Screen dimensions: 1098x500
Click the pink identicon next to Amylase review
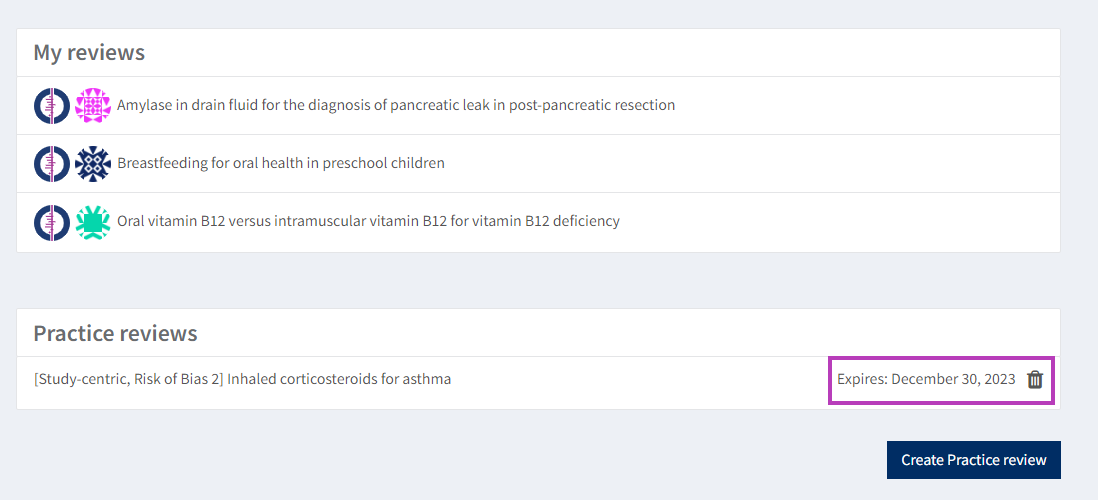point(93,106)
